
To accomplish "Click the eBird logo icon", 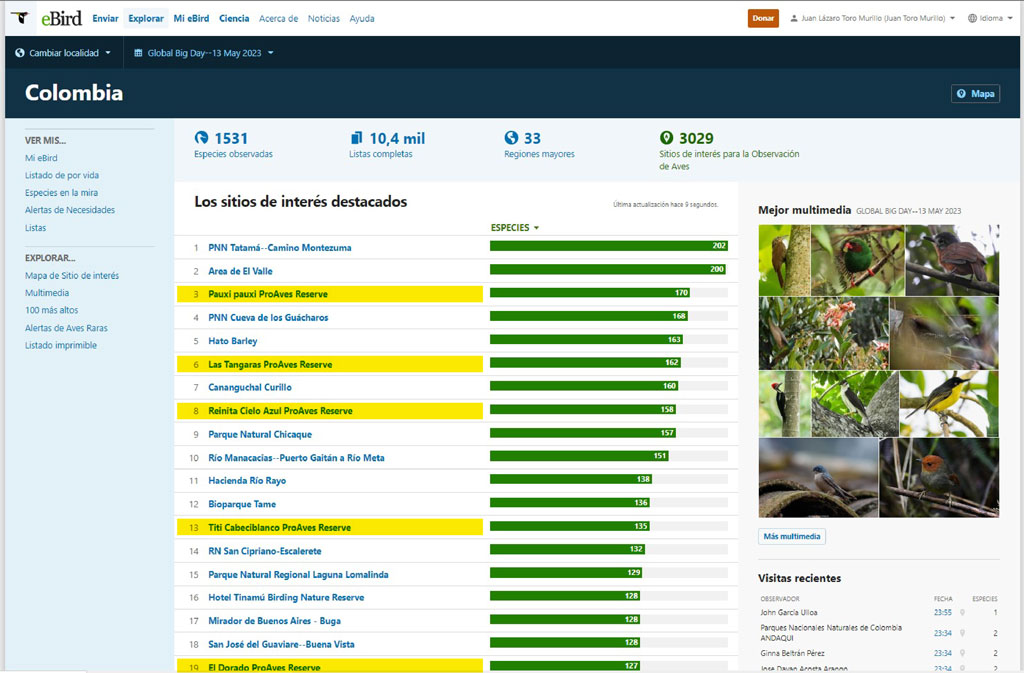I will pos(20,18).
